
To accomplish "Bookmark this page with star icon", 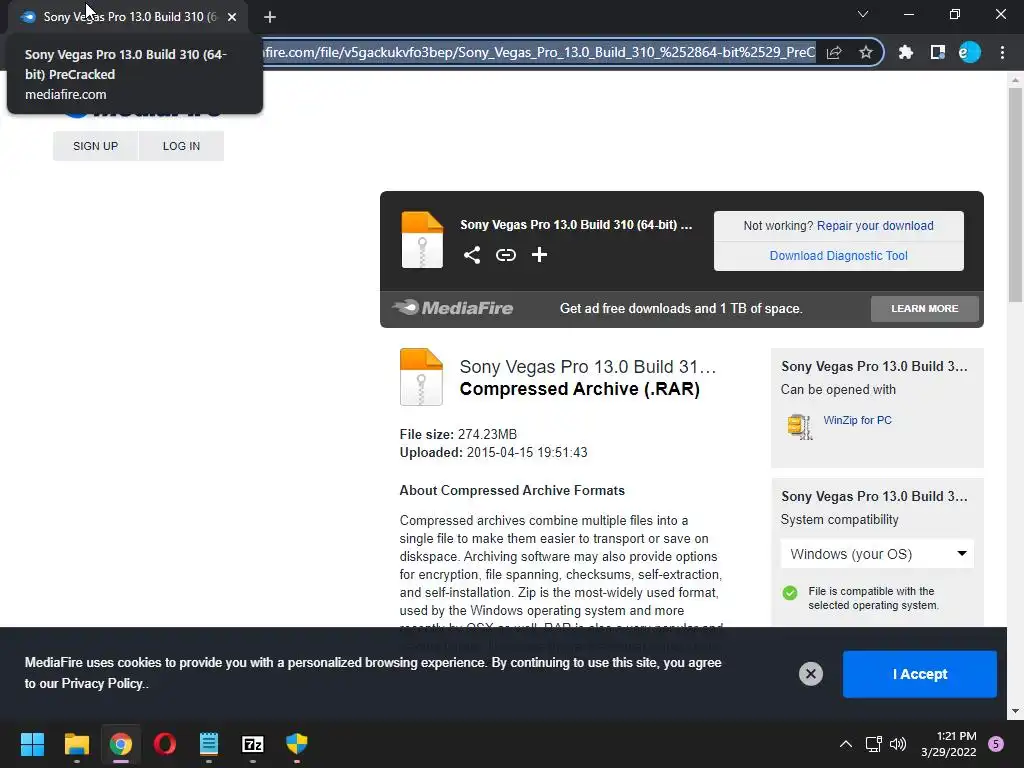I will pyautogui.click(x=865, y=52).
